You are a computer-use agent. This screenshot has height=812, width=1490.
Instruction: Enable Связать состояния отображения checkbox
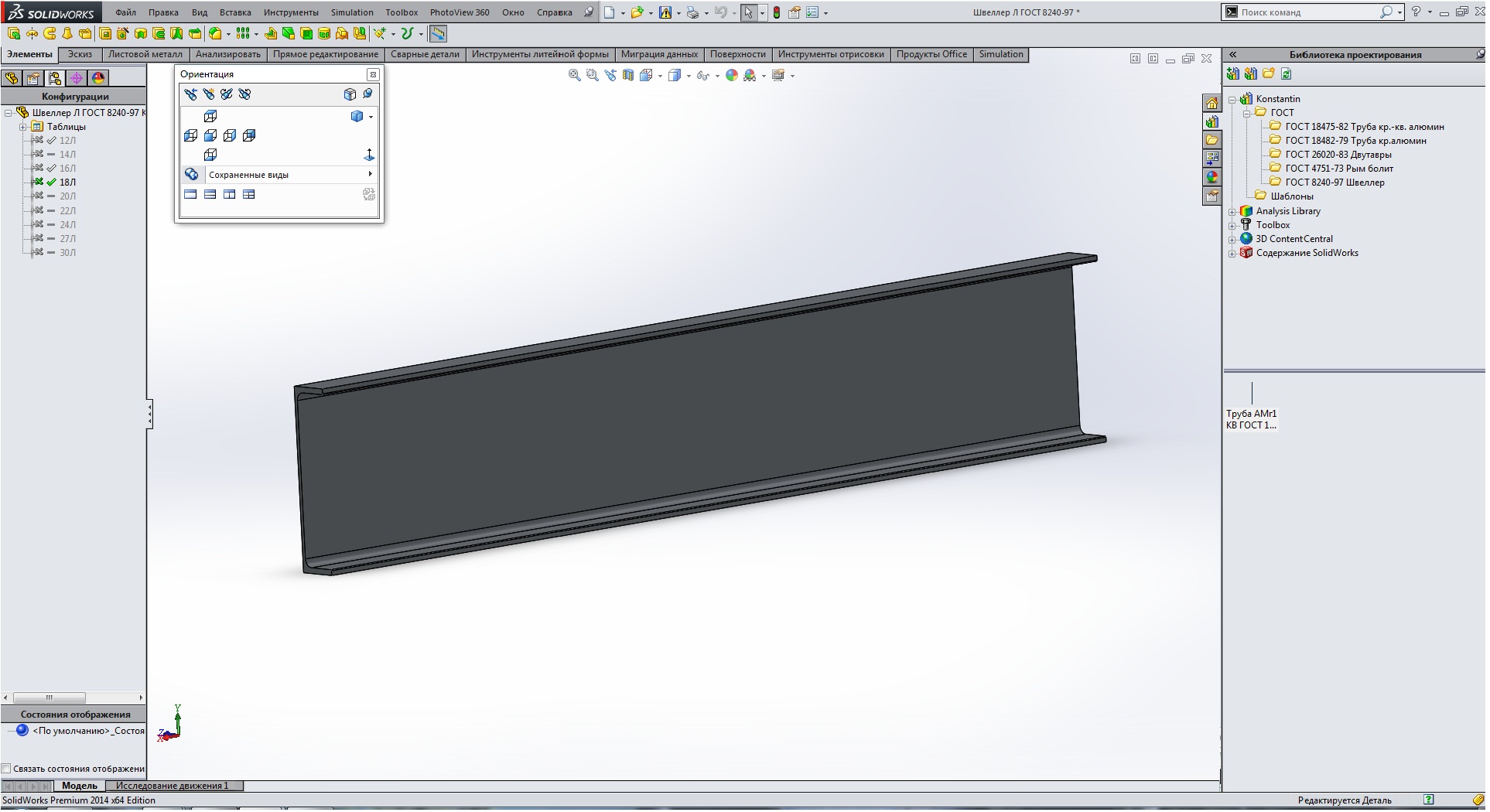6,769
